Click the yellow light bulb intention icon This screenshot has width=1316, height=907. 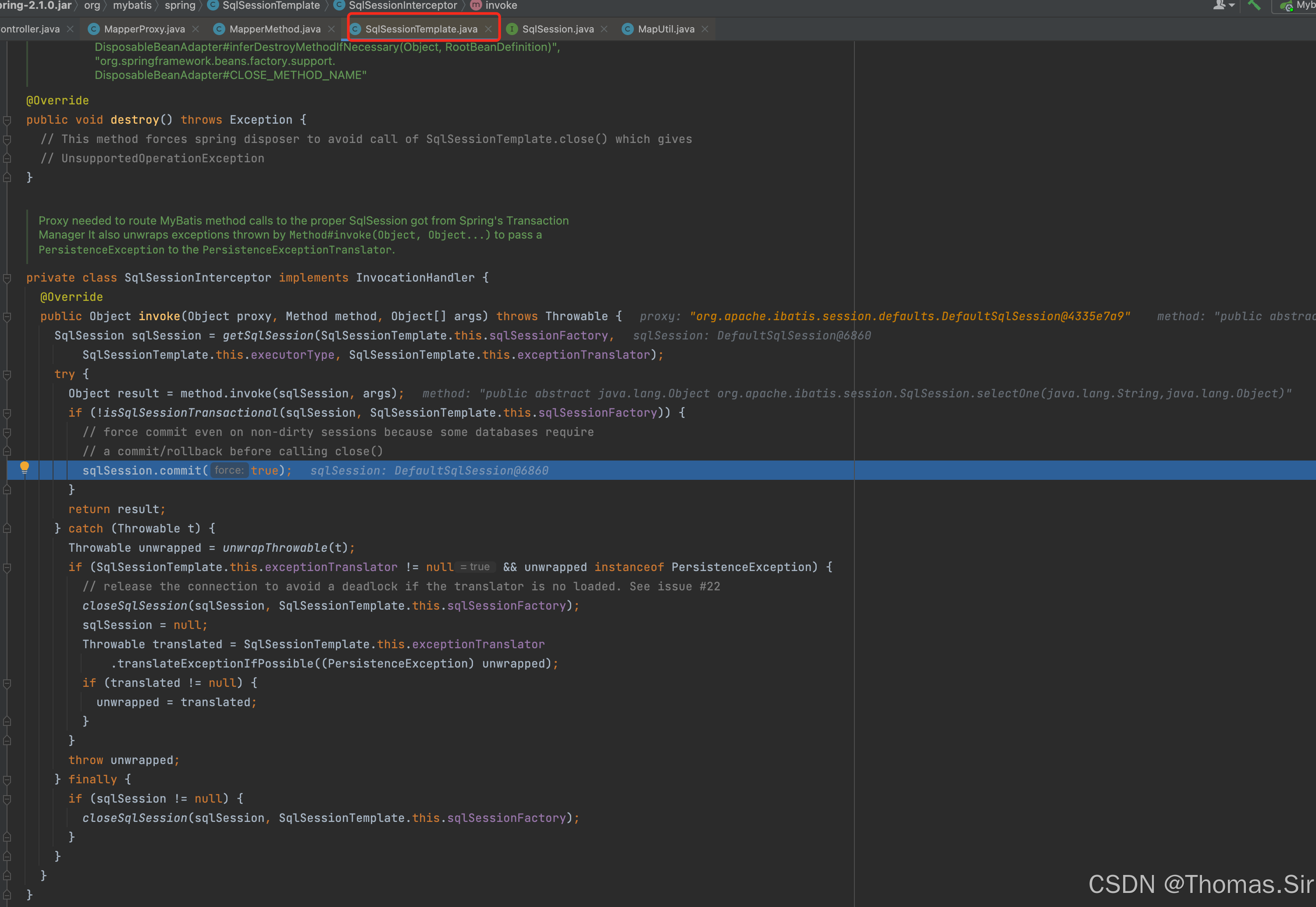point(25,467)
